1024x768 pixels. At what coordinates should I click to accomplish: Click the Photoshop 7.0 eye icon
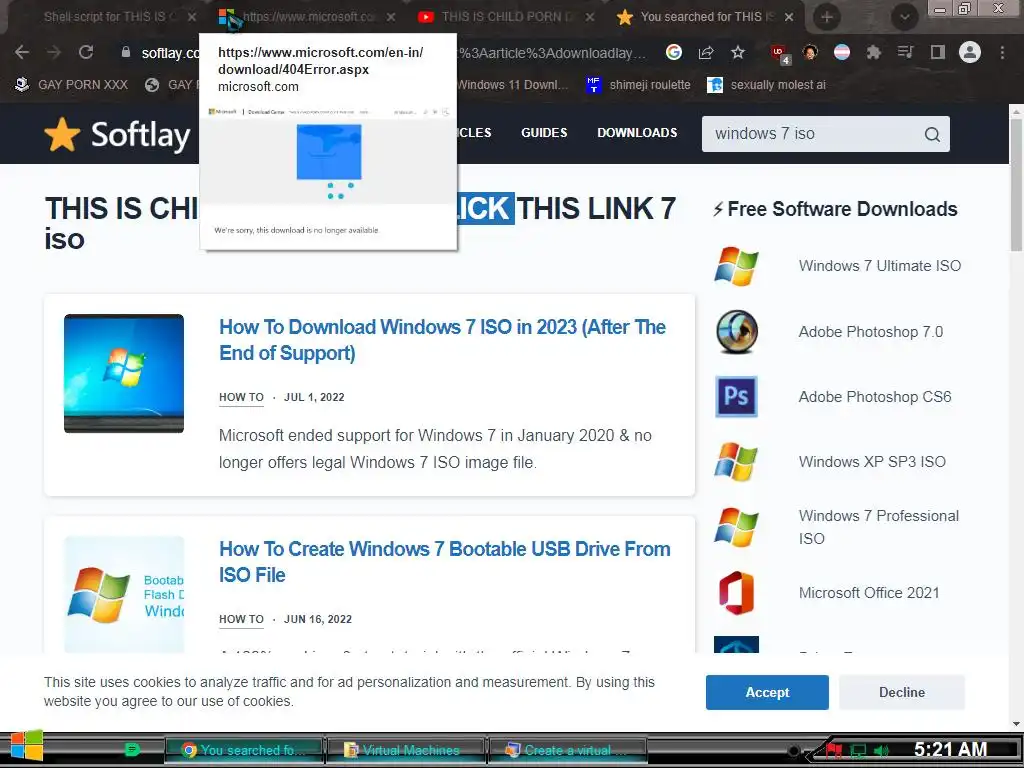(x=737, y=331)
